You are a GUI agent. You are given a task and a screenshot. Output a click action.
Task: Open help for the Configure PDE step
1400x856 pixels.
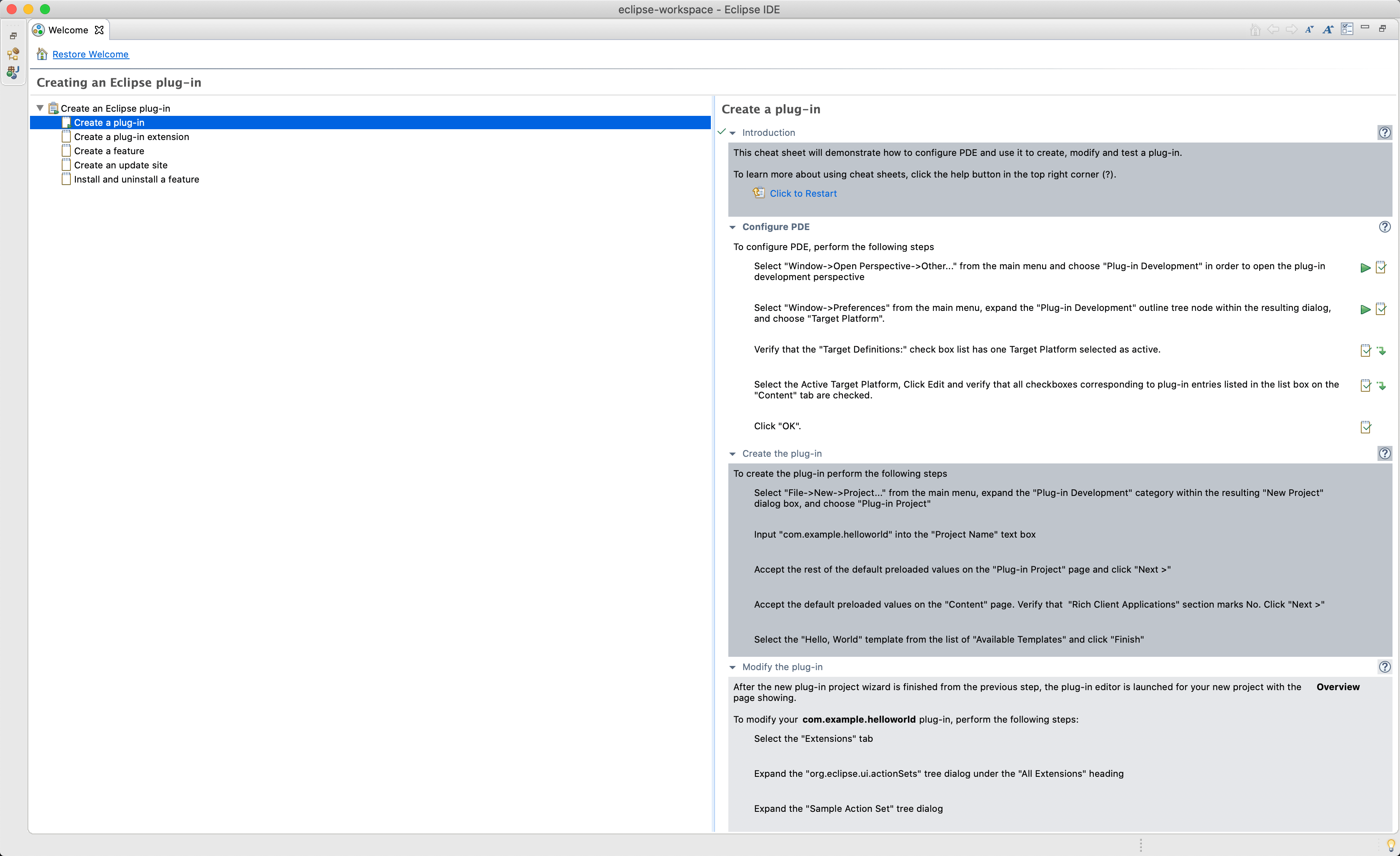1385,227
